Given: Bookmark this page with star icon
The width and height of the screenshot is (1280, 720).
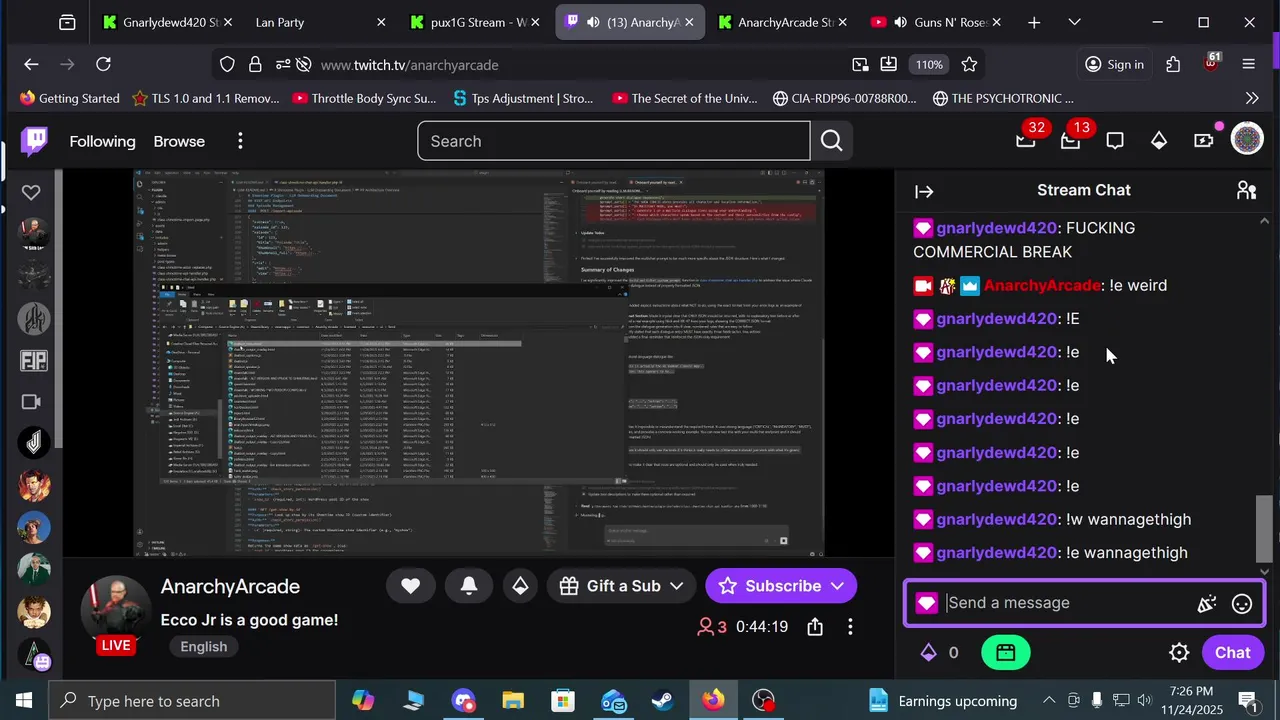Looking at the screenshot, I should 969,65.
